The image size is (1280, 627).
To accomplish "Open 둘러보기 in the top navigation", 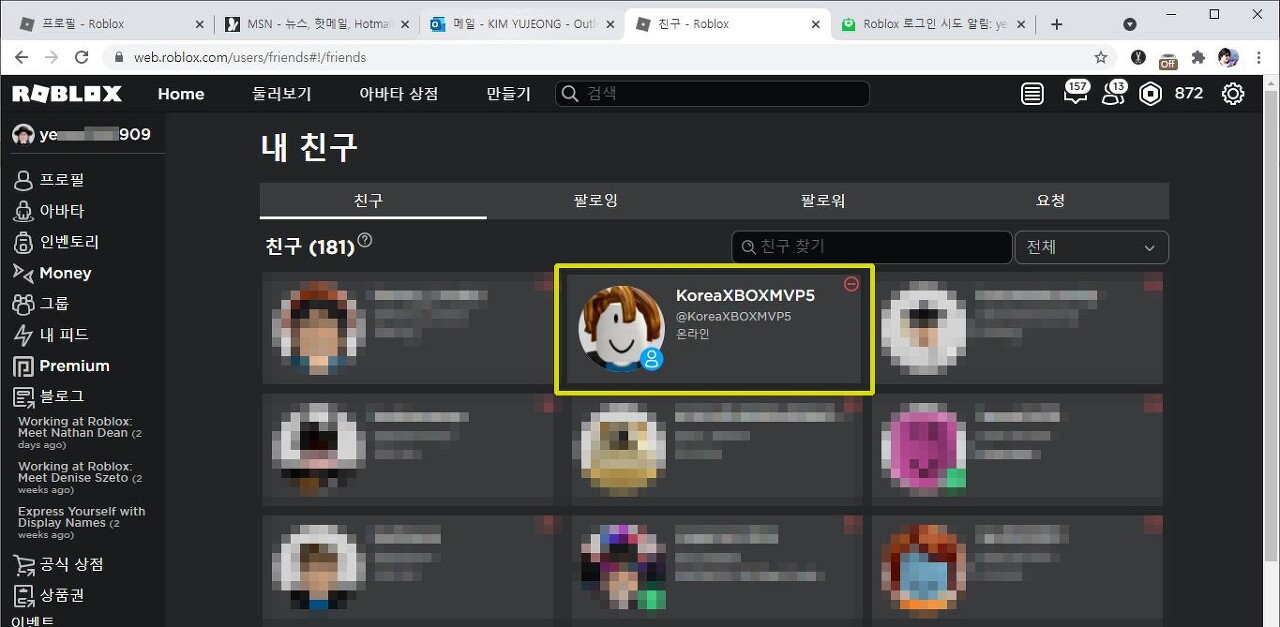I will (x=282, y=94).
